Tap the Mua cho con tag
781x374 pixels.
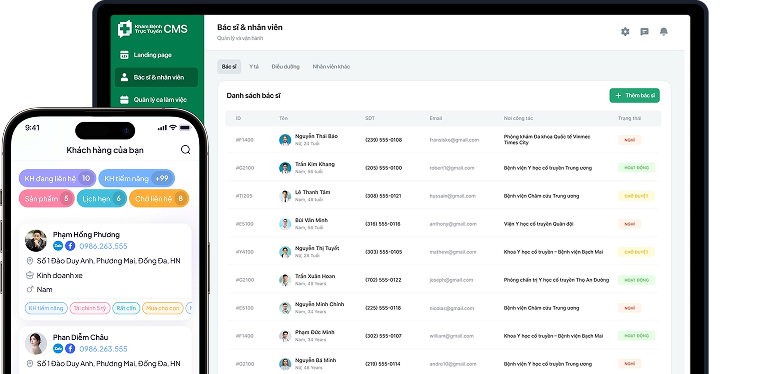click(163, 308)
